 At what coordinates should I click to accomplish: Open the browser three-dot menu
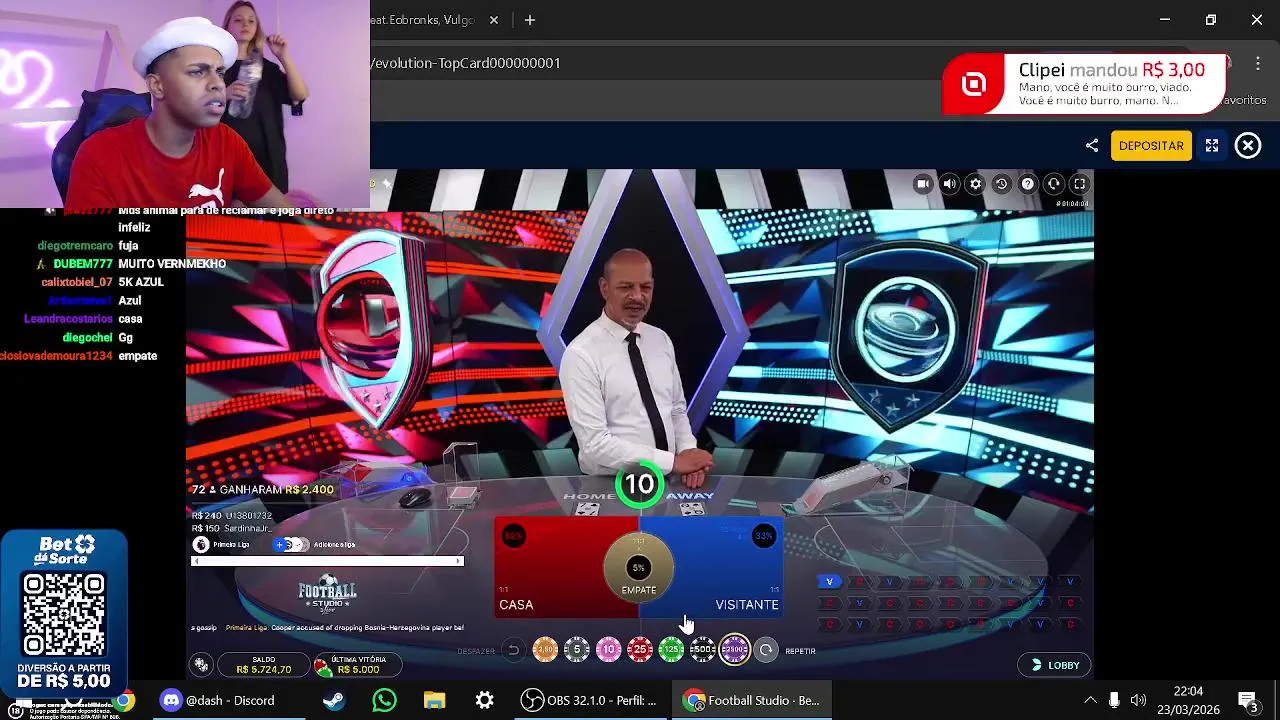coord(1258,63)
